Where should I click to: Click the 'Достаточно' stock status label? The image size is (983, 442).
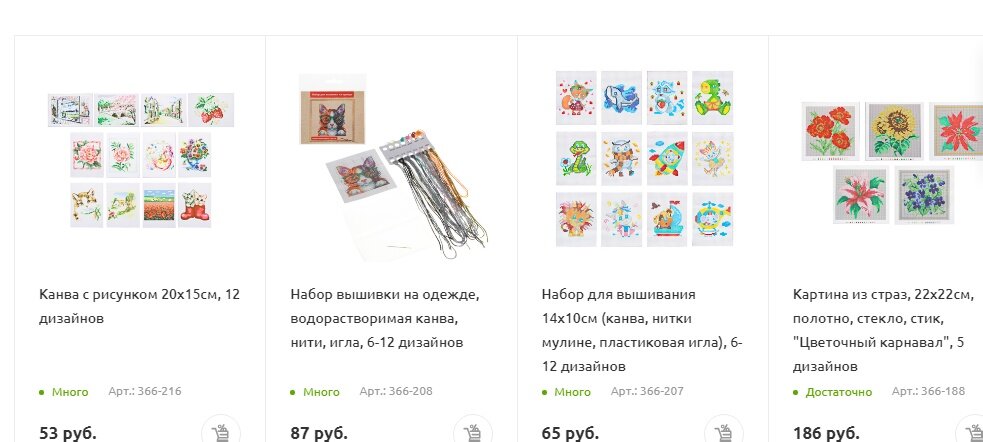838,392
